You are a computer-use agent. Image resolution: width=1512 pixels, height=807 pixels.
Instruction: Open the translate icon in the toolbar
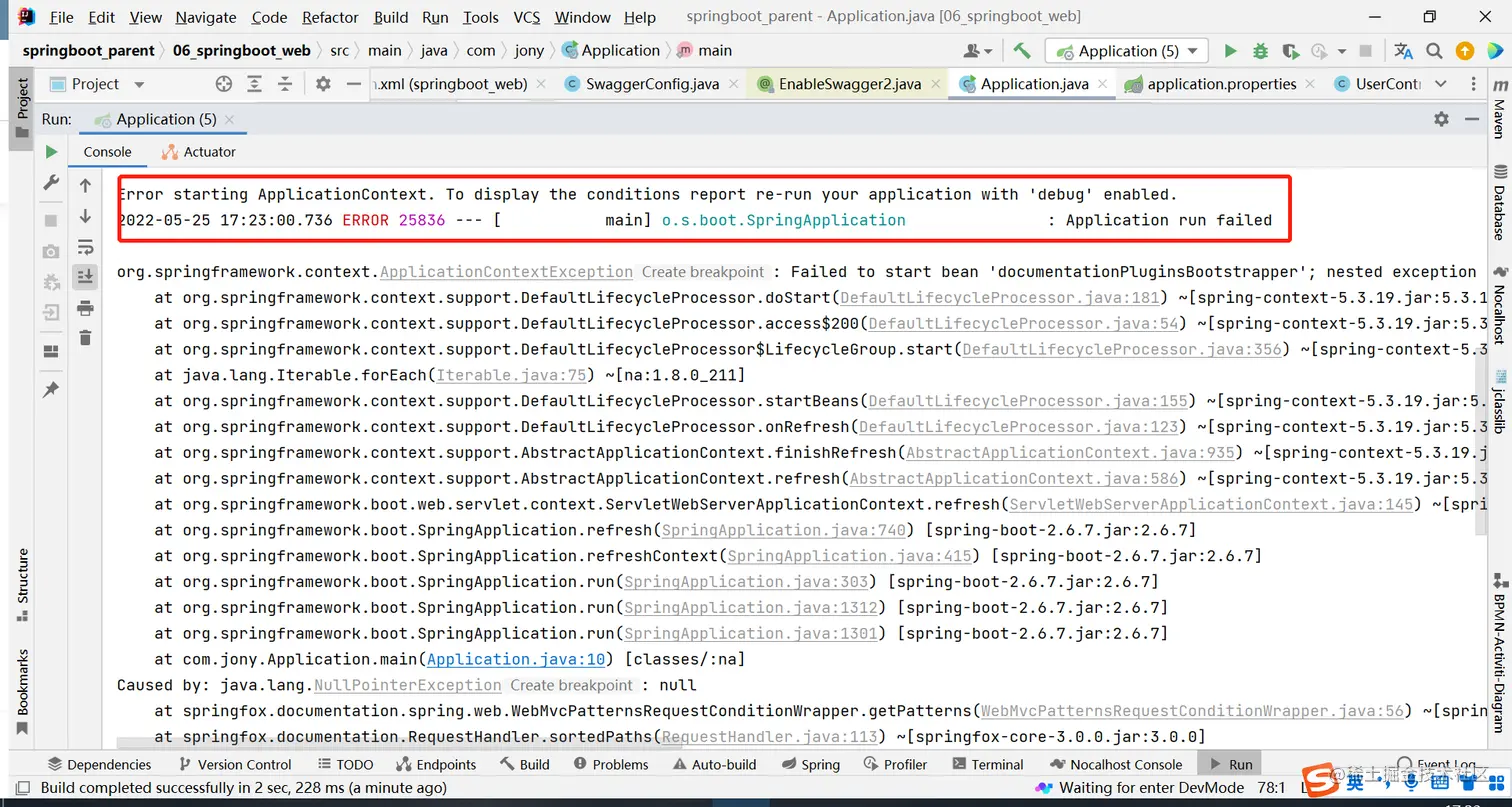pyautogui.click(x=1404, y=51)
